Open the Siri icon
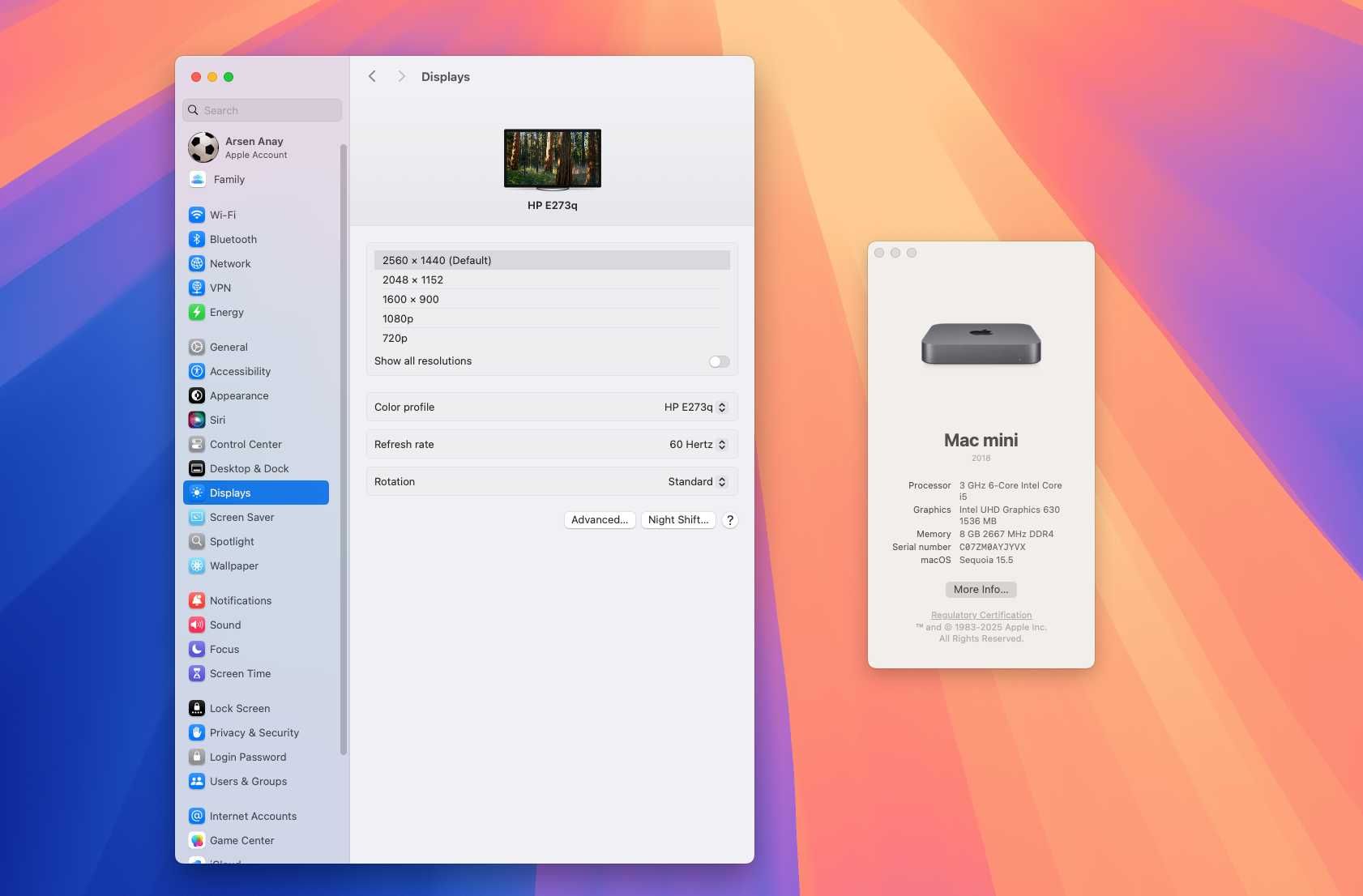Viewport: 1363px width, 896px height. [x=197, y=420]
